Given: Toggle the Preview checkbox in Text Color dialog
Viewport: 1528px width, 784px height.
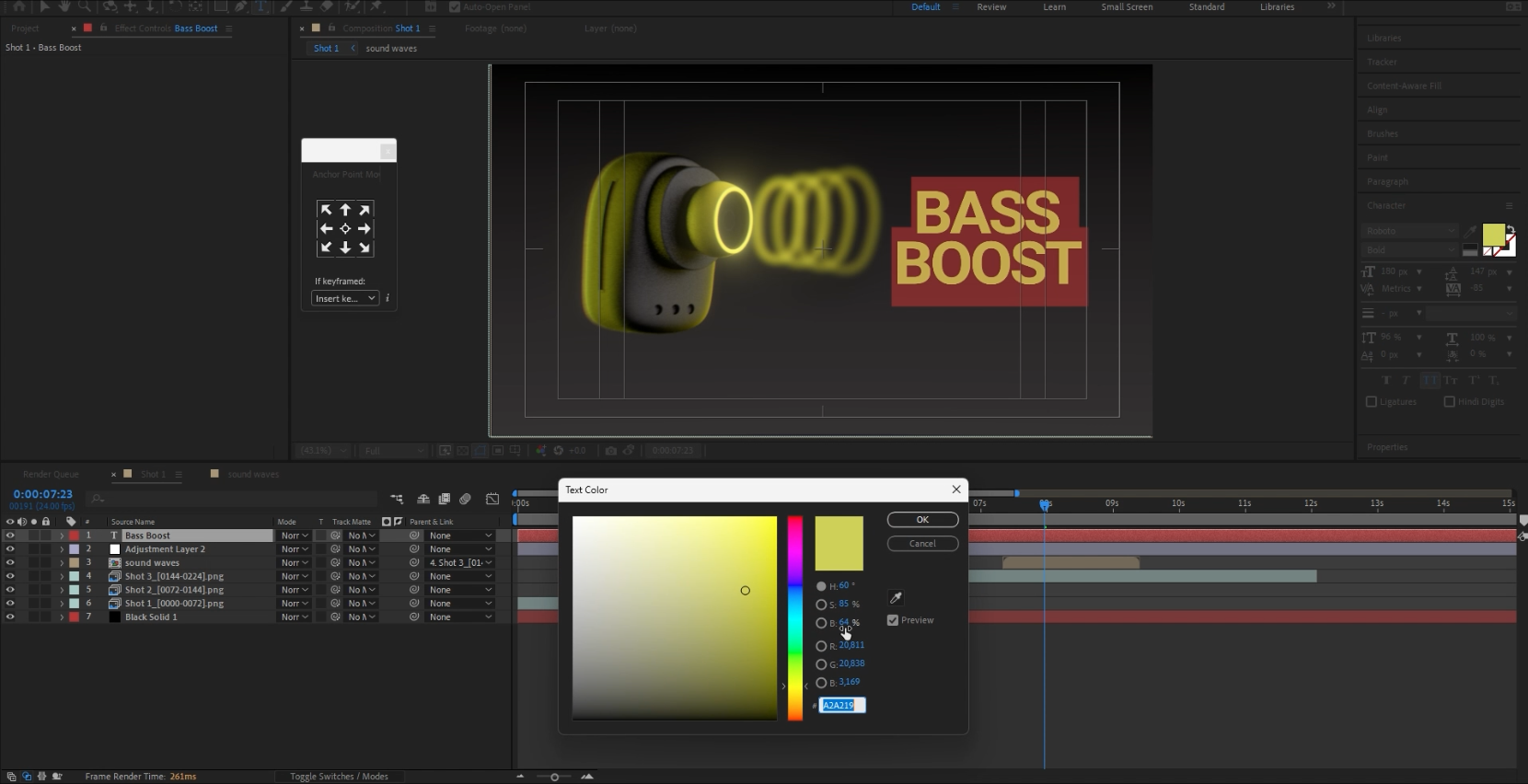Looking at the screenshot, I should [x=893, y=620].
